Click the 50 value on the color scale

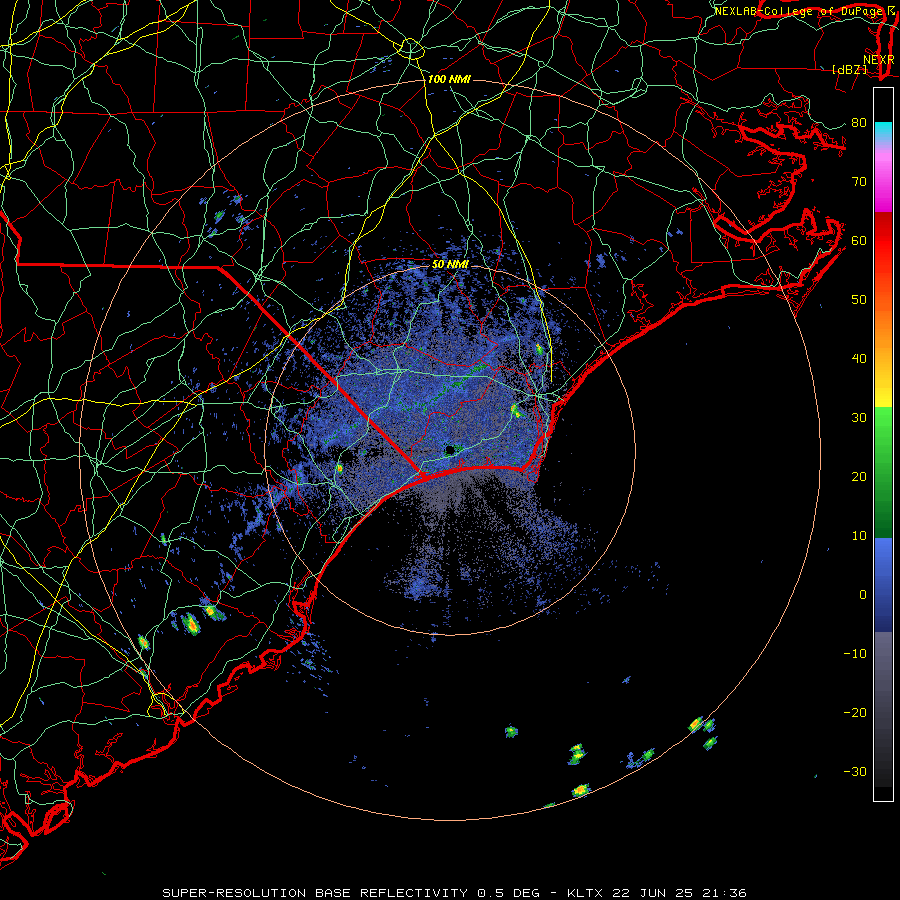tap(859, 300)
